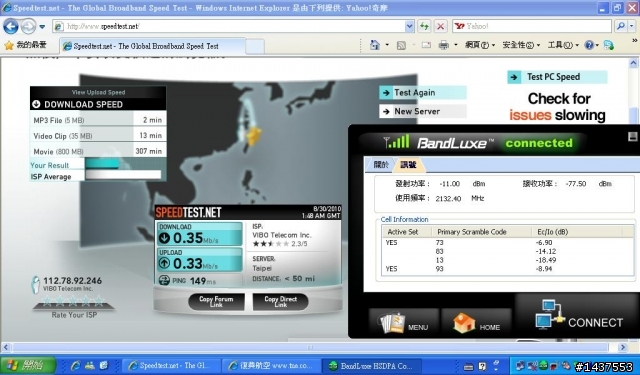Click the Read Mail envelope icon
Image resolution: width=640 pixels, height=375 pixels.
click(x=426, y=45)
